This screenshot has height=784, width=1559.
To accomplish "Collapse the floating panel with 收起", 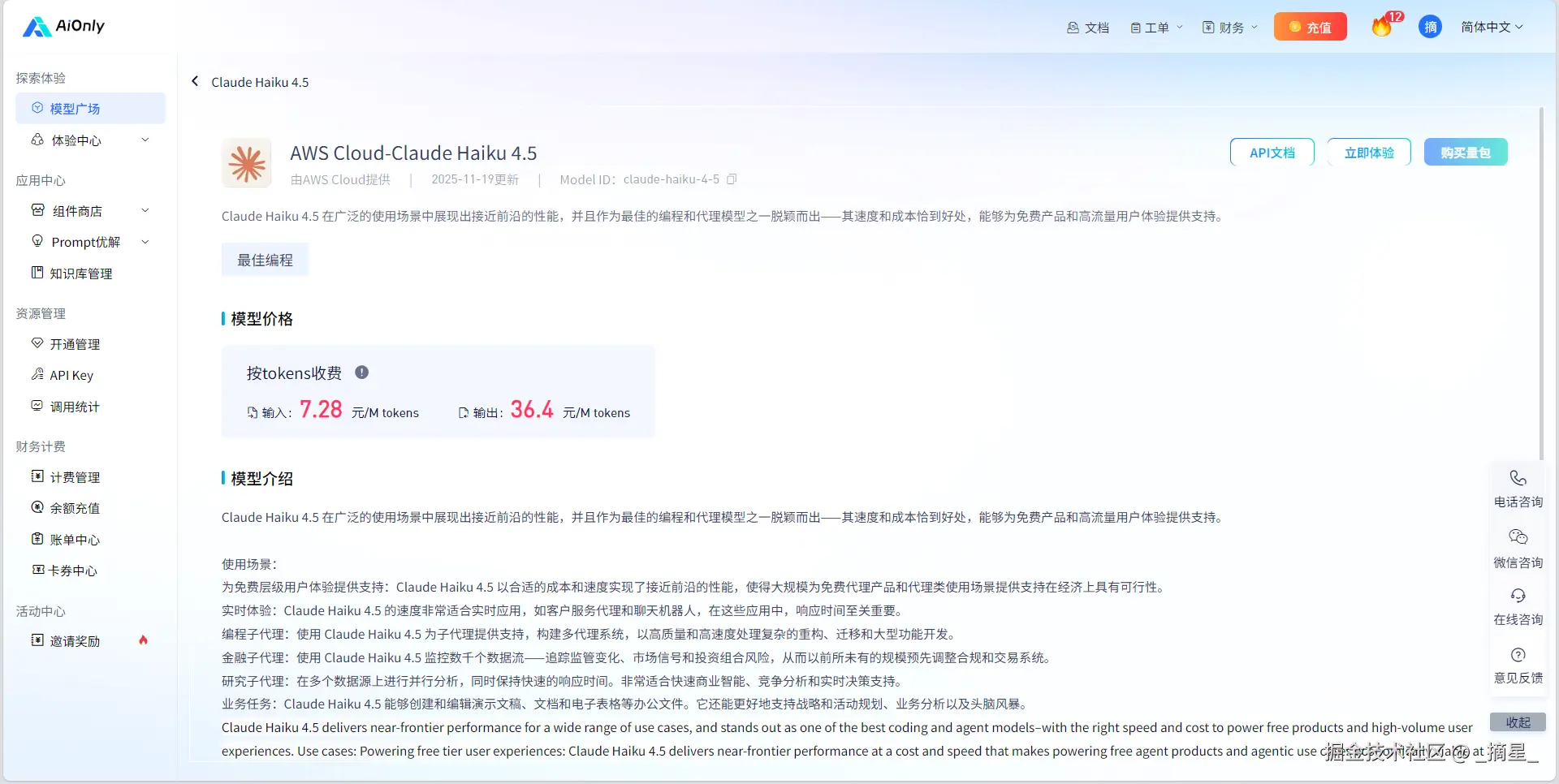I will coord(1518,722).
